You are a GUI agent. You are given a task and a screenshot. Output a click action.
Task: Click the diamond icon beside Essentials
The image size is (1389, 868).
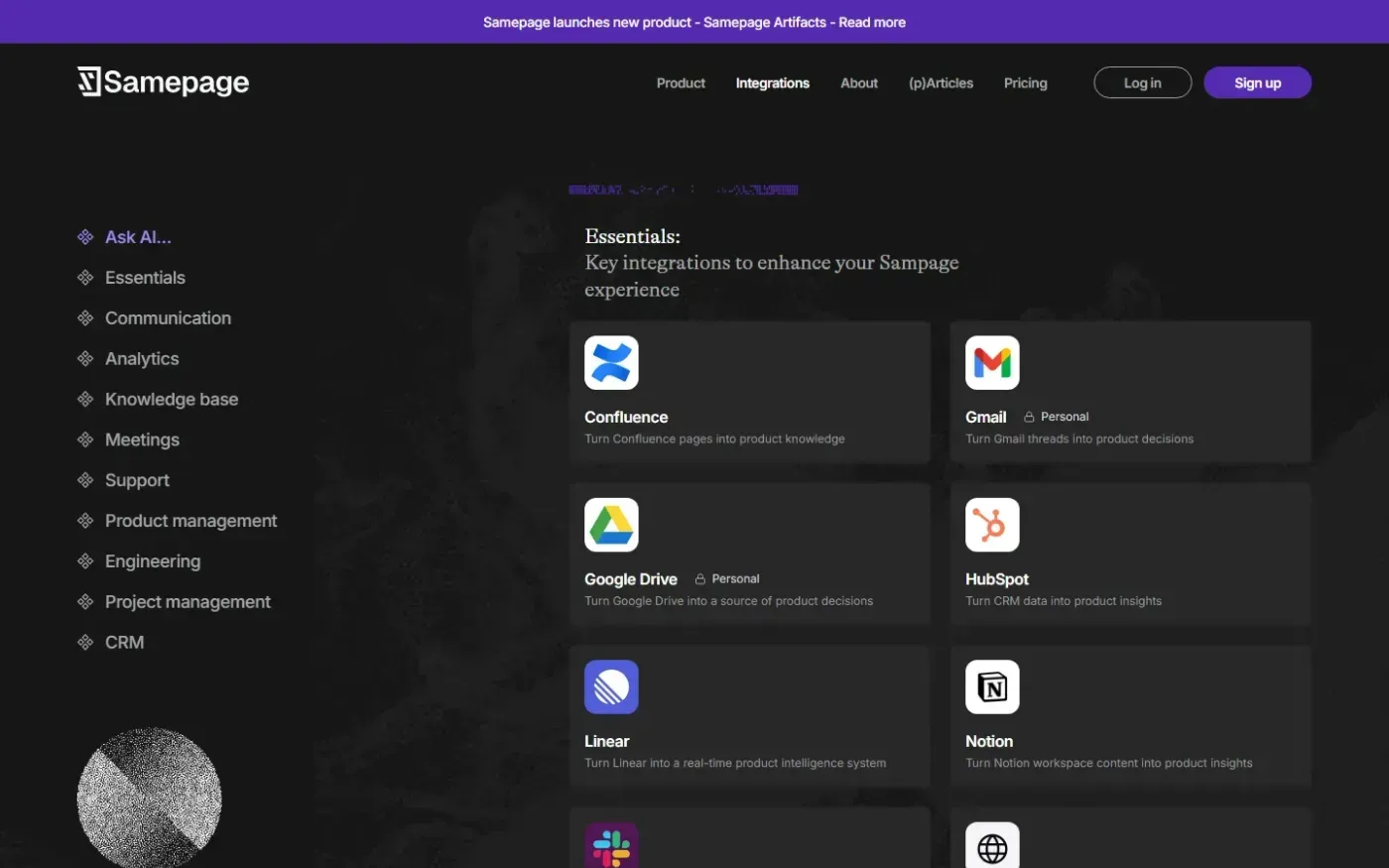click(85, 278)
